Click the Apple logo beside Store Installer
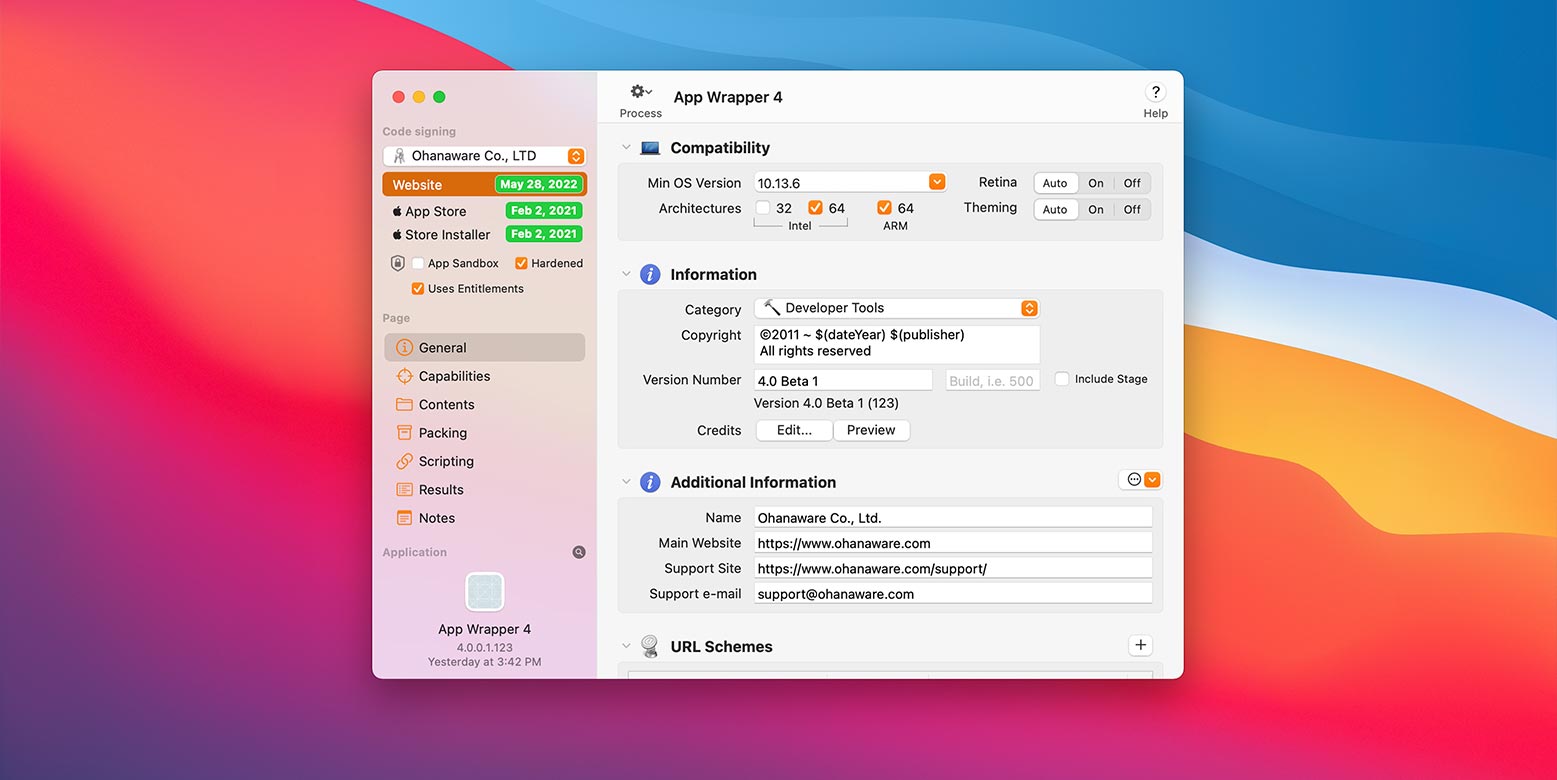The height and width of the screenshot is (780, 1557). tap(397, 234)
